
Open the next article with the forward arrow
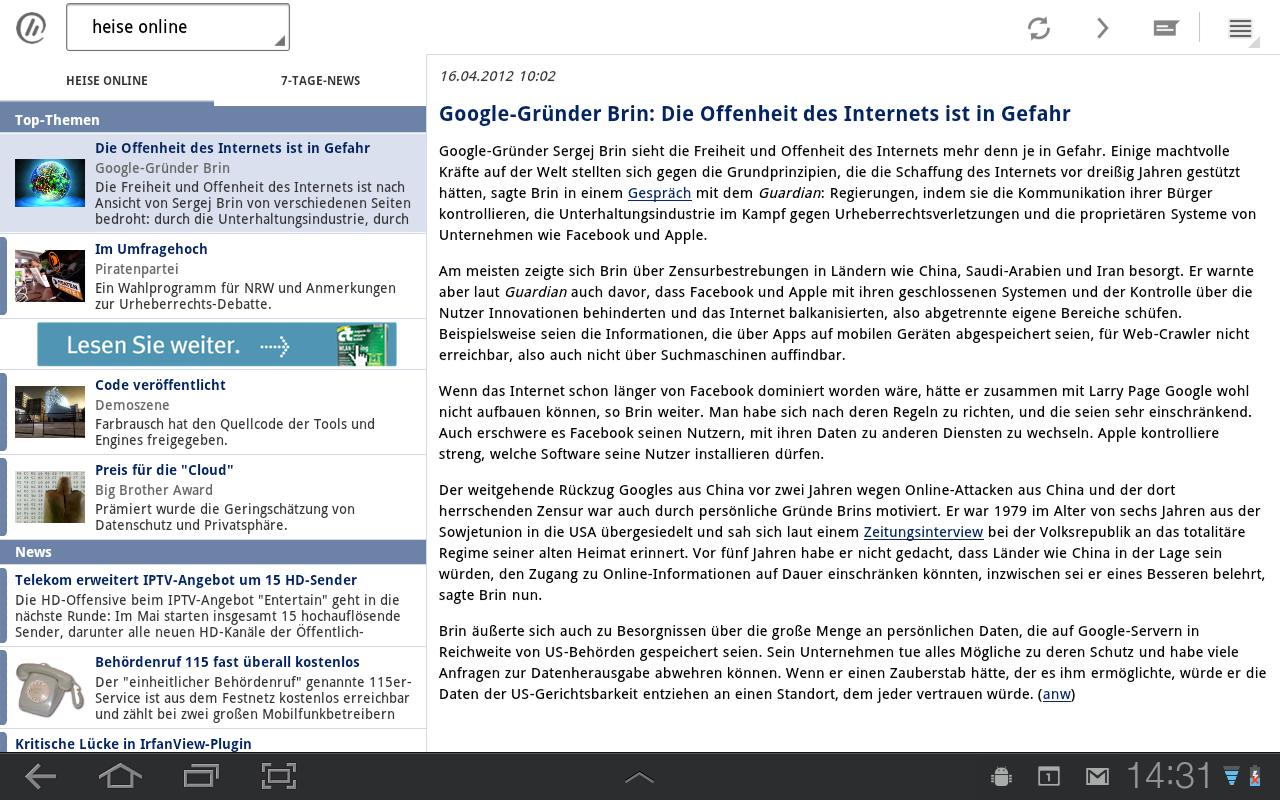tap(1102, 28)
